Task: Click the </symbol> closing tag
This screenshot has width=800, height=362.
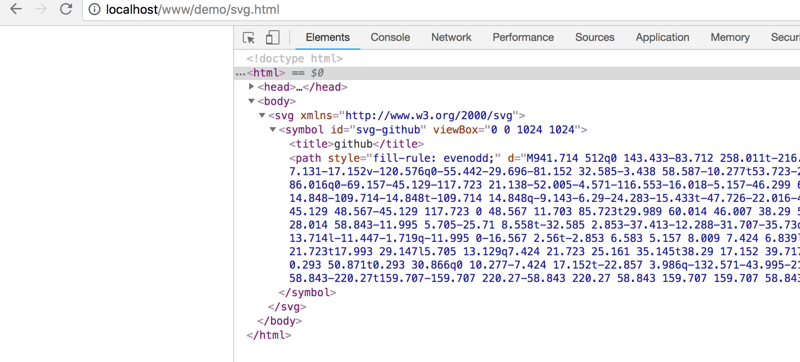Action: (x=308, y=293)
